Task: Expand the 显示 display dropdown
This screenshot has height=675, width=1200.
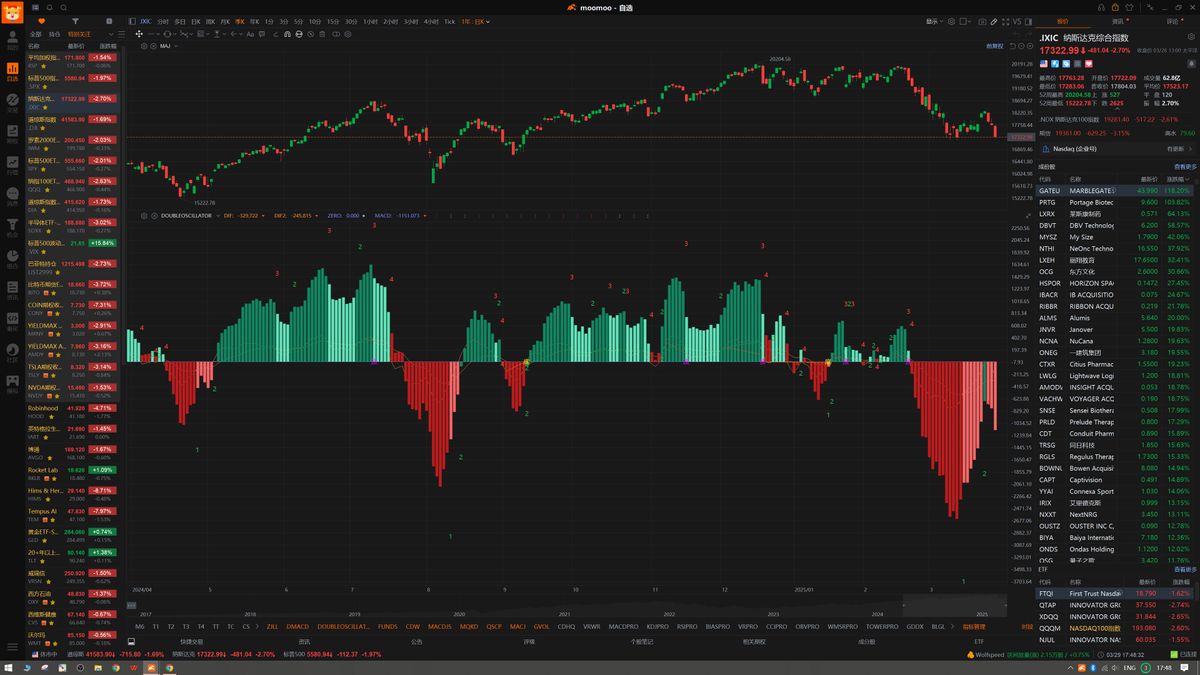Action: point(934,21)
